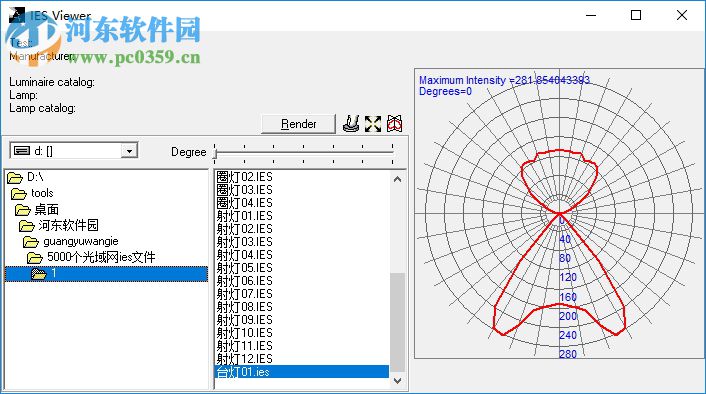
Task: Click the four-arrows expand view icon
Action: point(373,124)
